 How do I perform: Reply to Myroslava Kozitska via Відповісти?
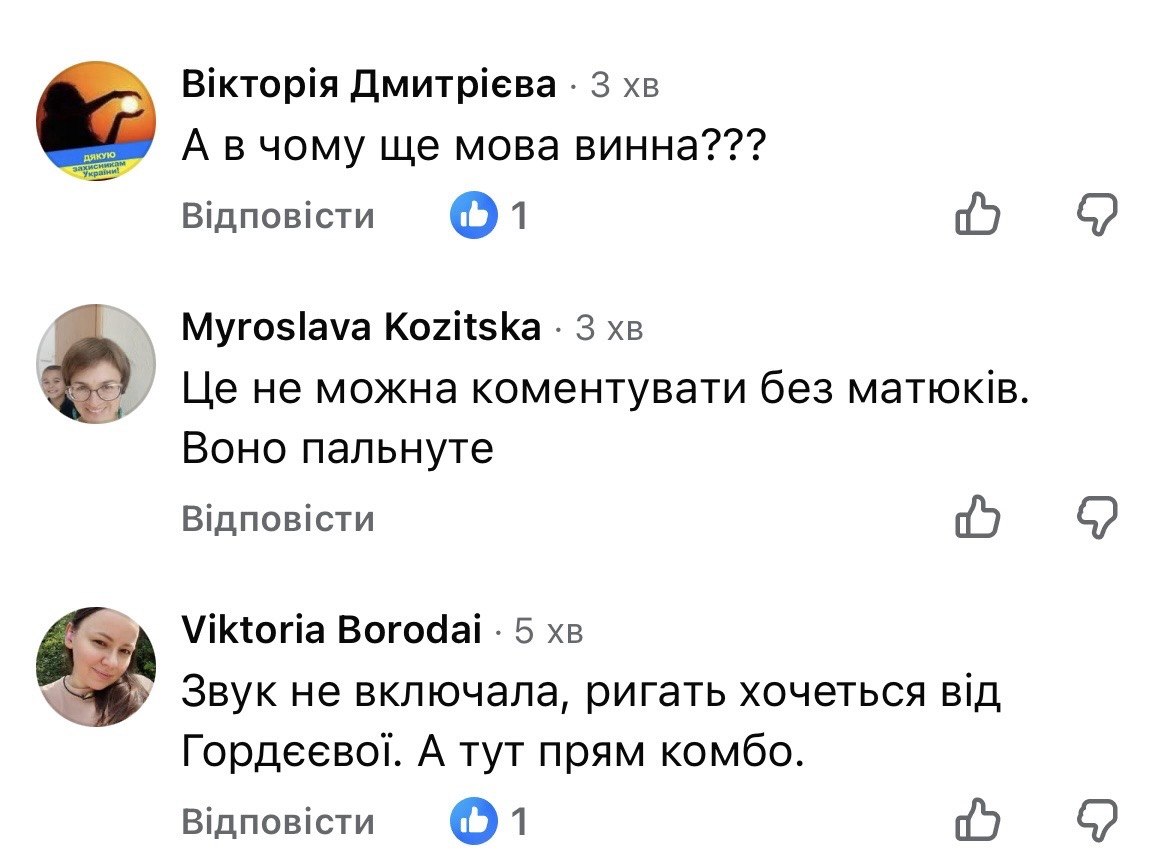click(x=278, y=518)
